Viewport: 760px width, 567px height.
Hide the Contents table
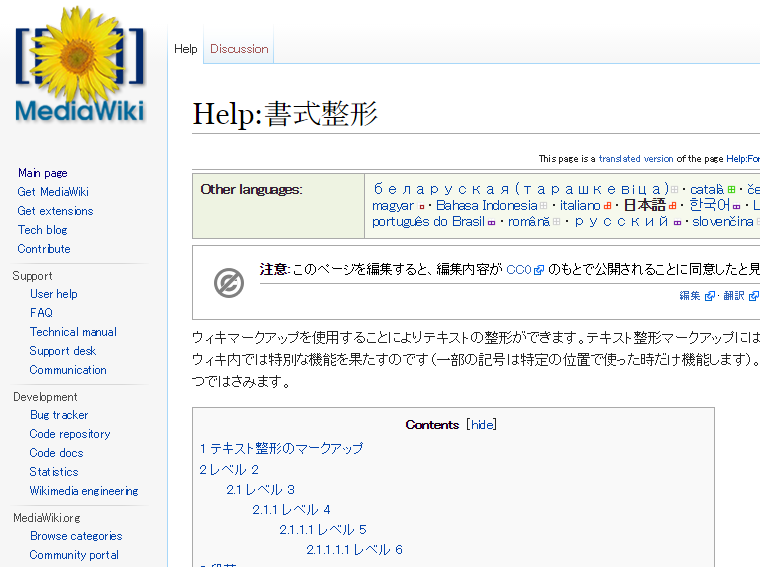pyautogui.click(x=481, y=424)
